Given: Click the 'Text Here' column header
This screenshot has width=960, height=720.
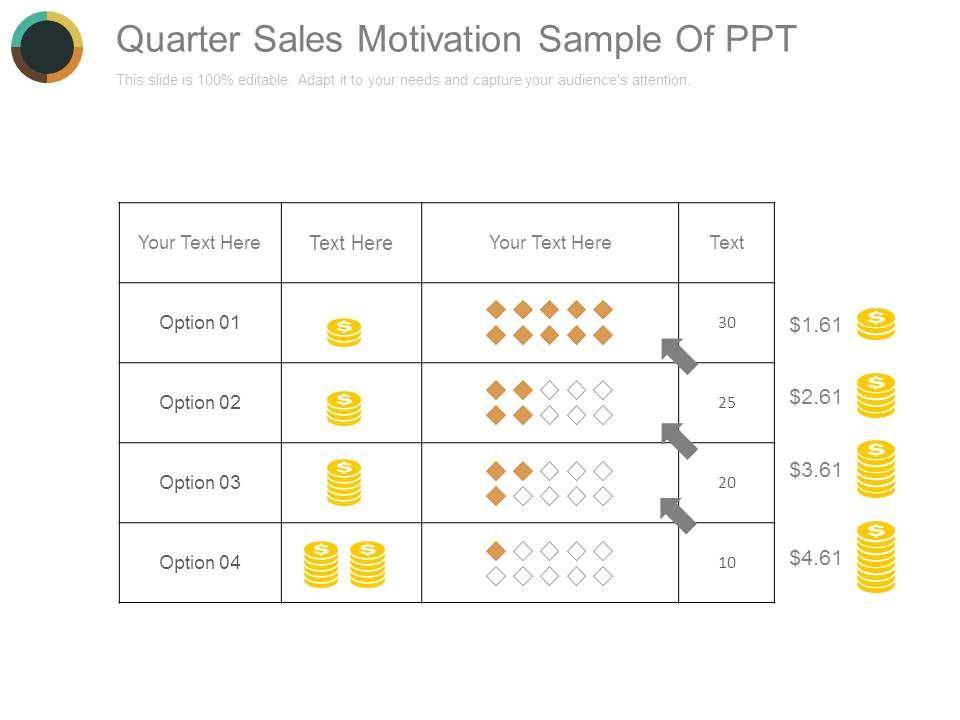Looking at the screenshot, I should 351,243.
